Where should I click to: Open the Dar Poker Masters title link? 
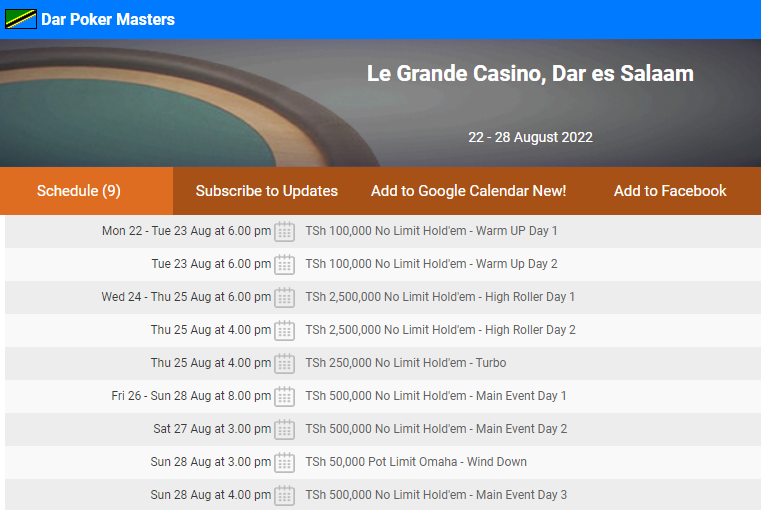coord(108,19)
